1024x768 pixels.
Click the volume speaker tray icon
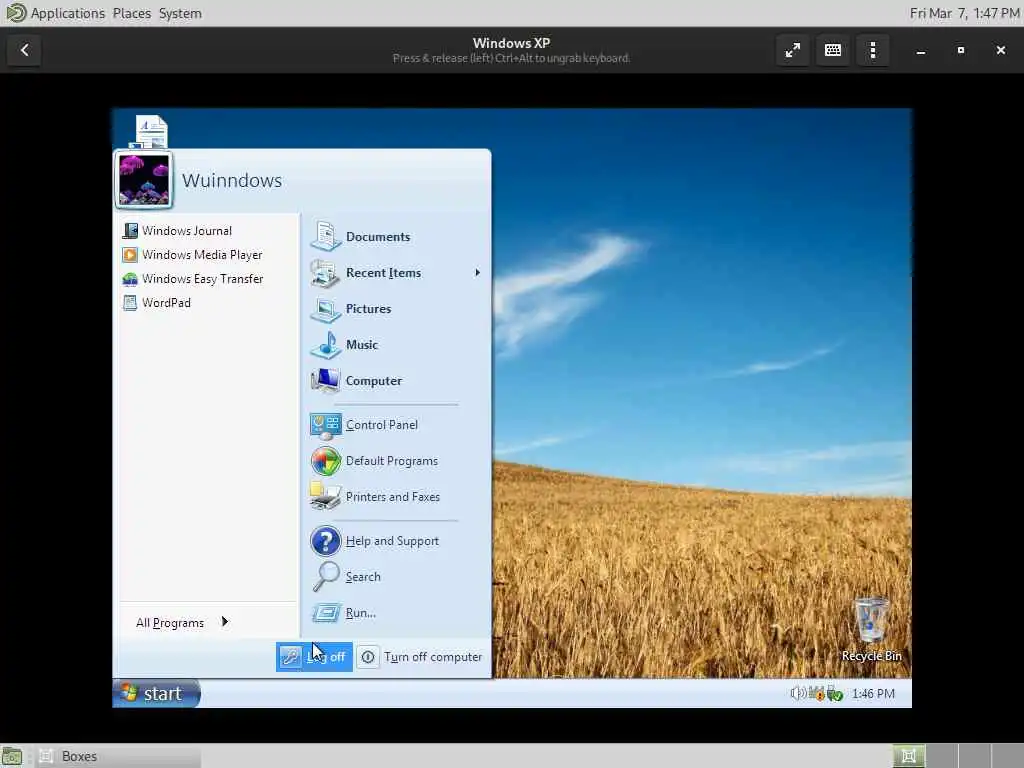[797, 693]
